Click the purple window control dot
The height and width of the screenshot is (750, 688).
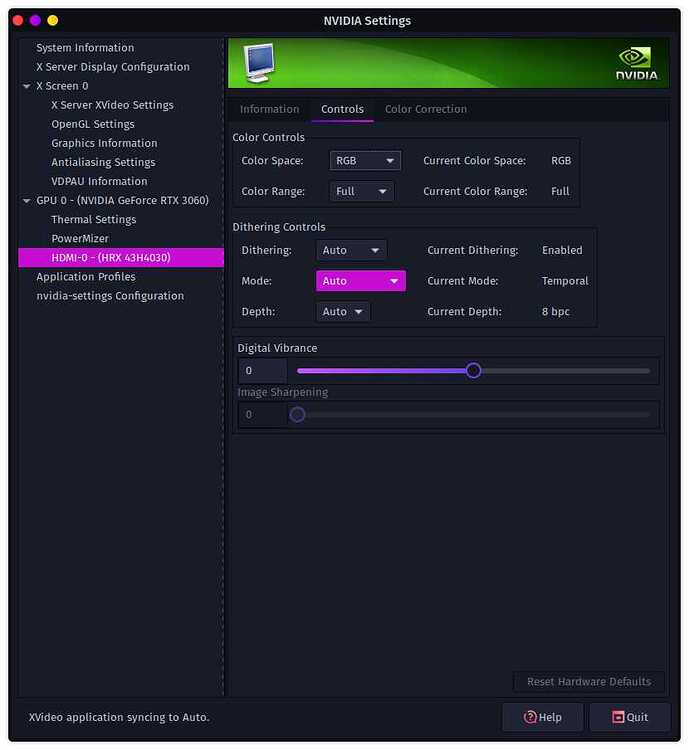35,20
